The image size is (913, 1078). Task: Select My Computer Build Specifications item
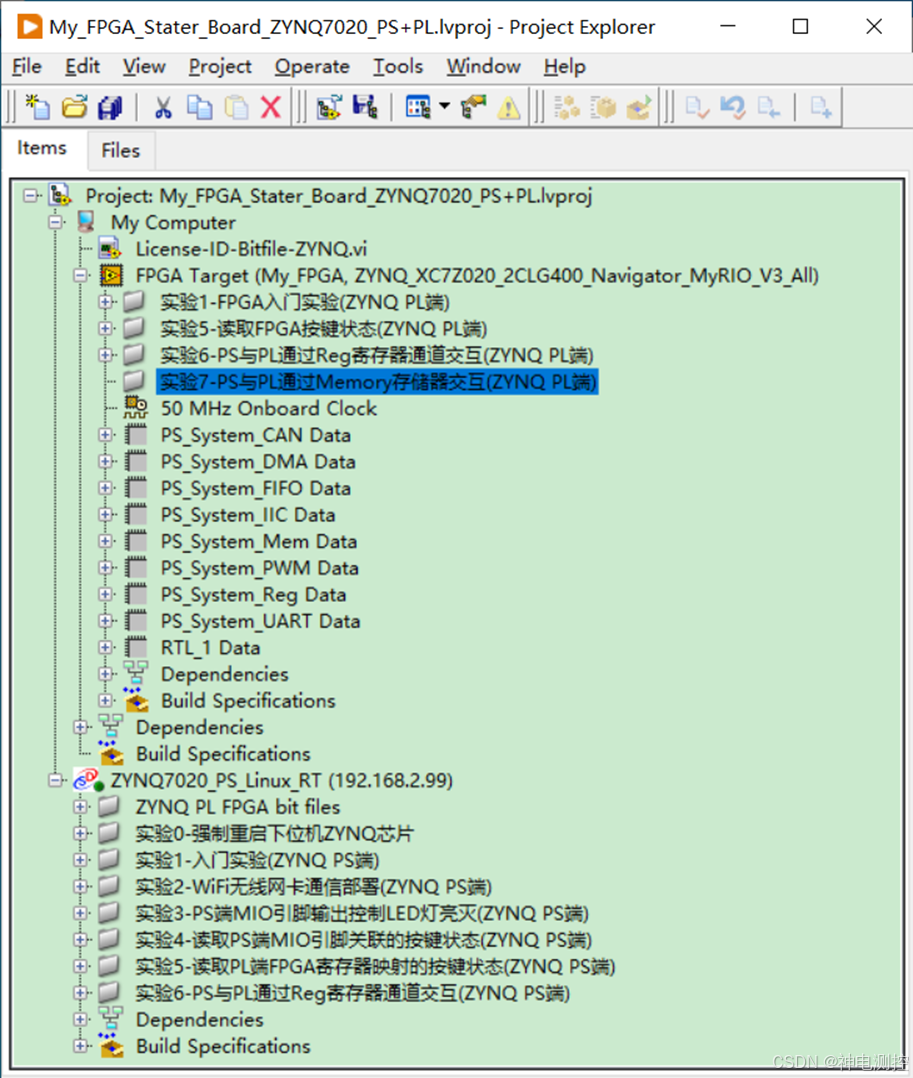pyautogui.click(x=223, y=754)
